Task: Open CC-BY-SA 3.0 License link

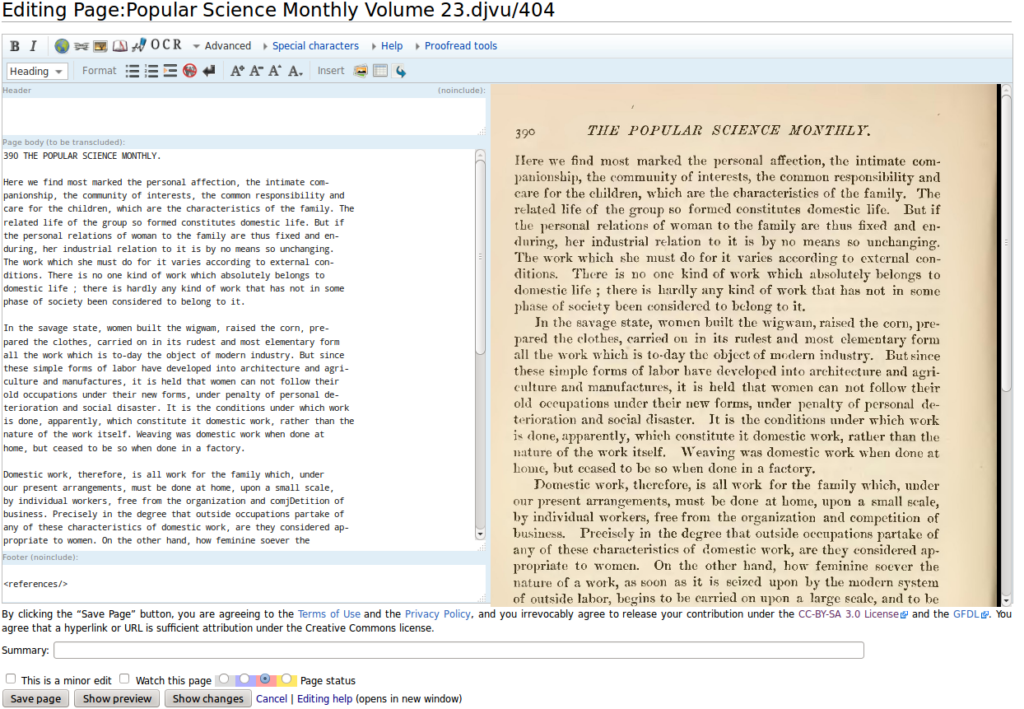Action: tap(852, 614)
